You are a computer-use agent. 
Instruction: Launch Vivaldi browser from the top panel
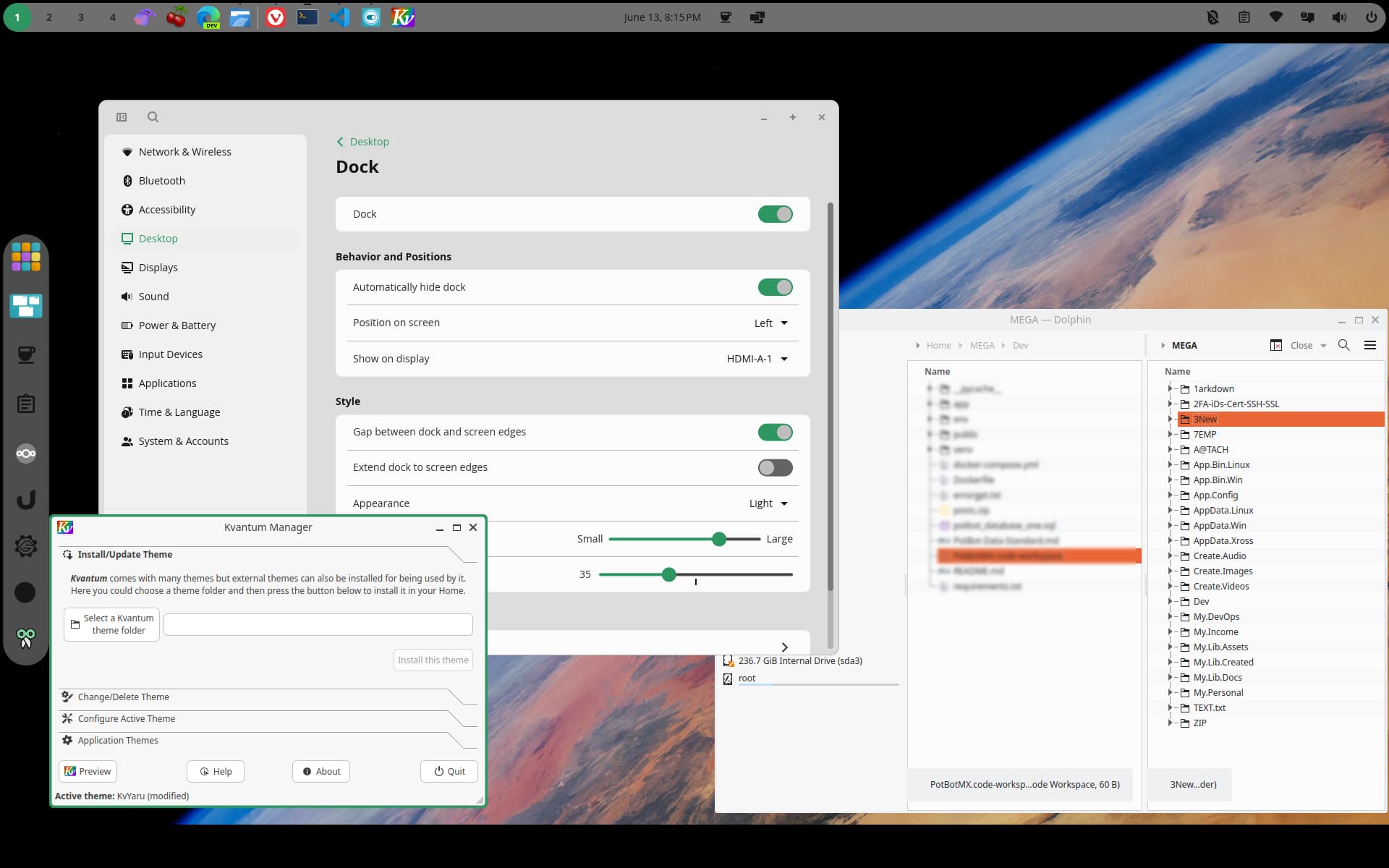(276, 17)
